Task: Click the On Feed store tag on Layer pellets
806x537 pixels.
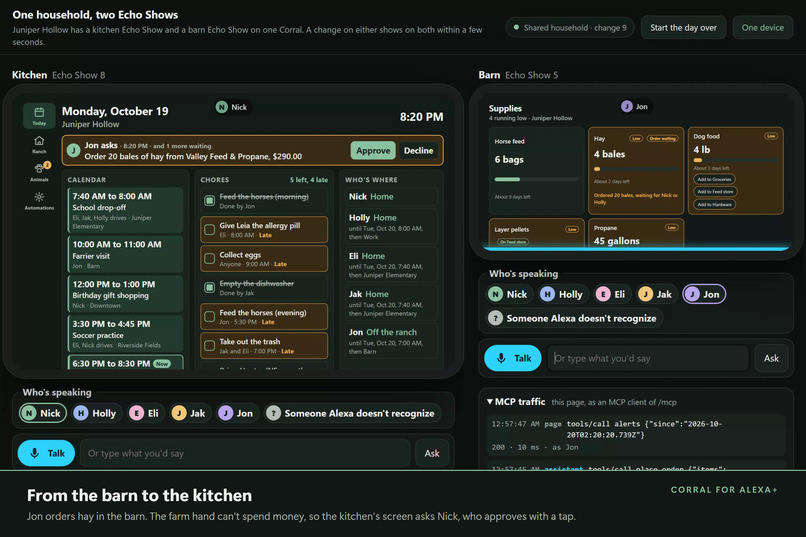Action: pyautogui.click(x=512, y=242)
